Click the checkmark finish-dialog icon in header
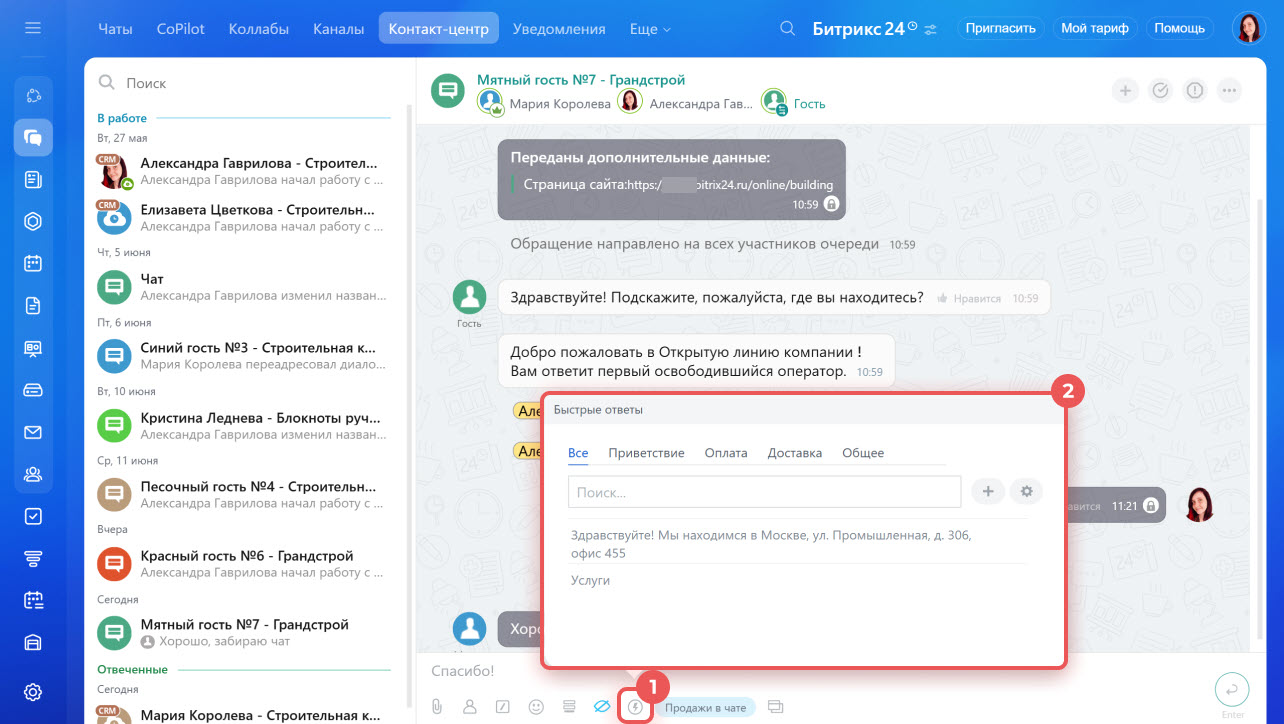This screenshot has height=724, width=1284. (1160, 91)
